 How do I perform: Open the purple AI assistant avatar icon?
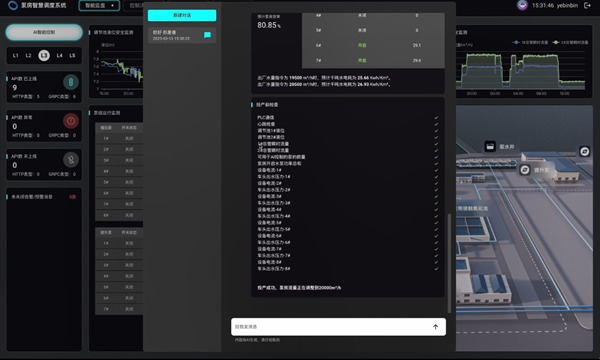522,5
